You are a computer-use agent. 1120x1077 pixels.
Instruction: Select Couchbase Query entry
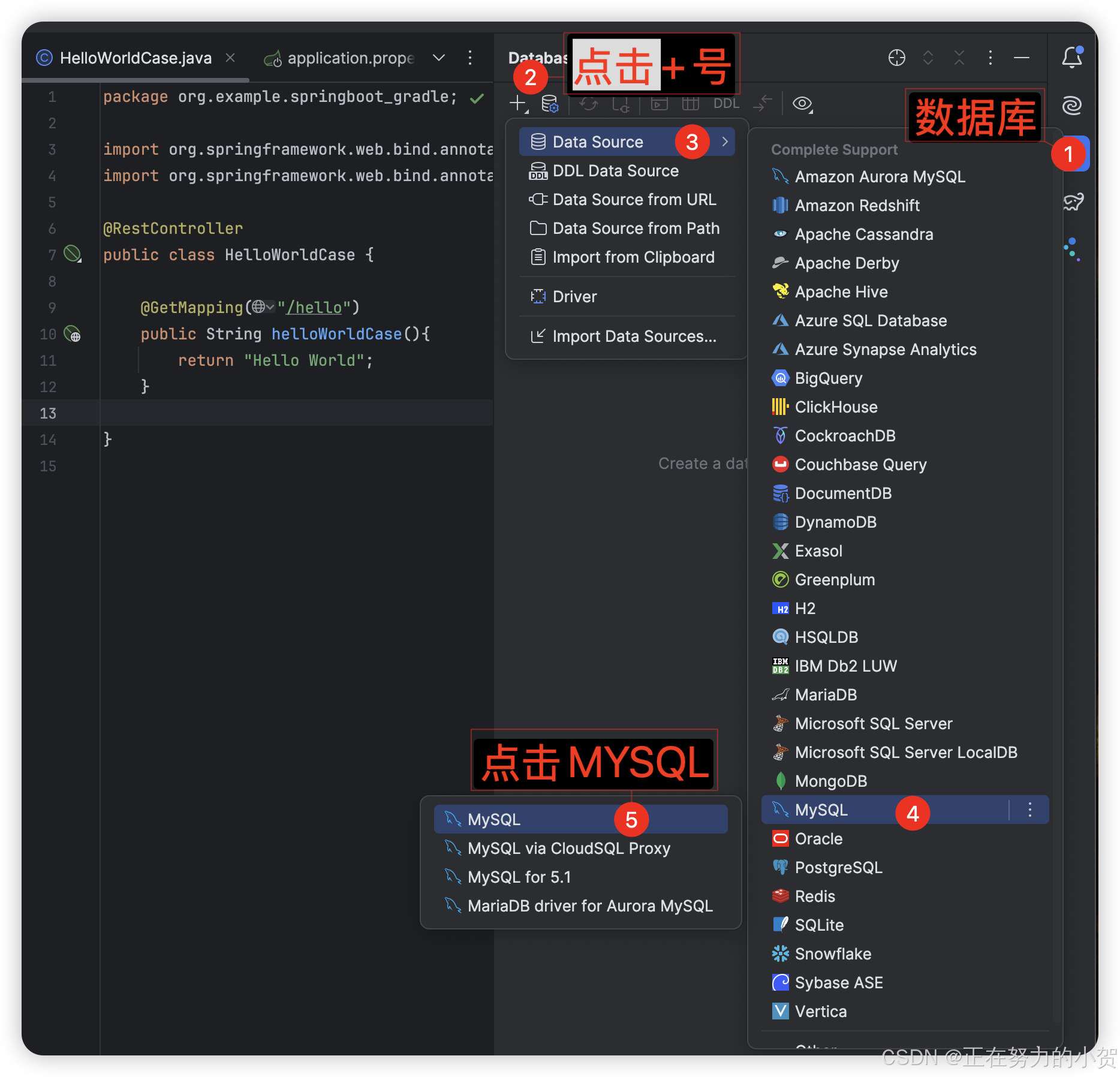coord(905,465)
